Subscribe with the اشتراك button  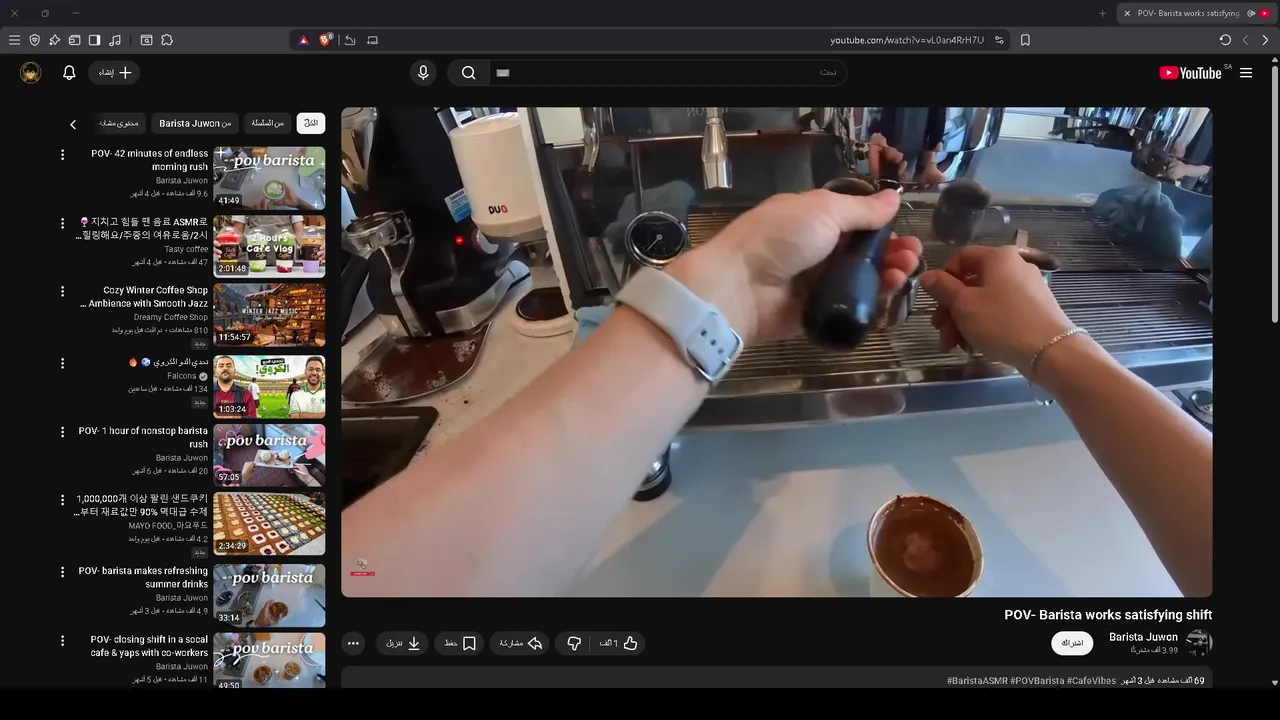coord(1072,643)
